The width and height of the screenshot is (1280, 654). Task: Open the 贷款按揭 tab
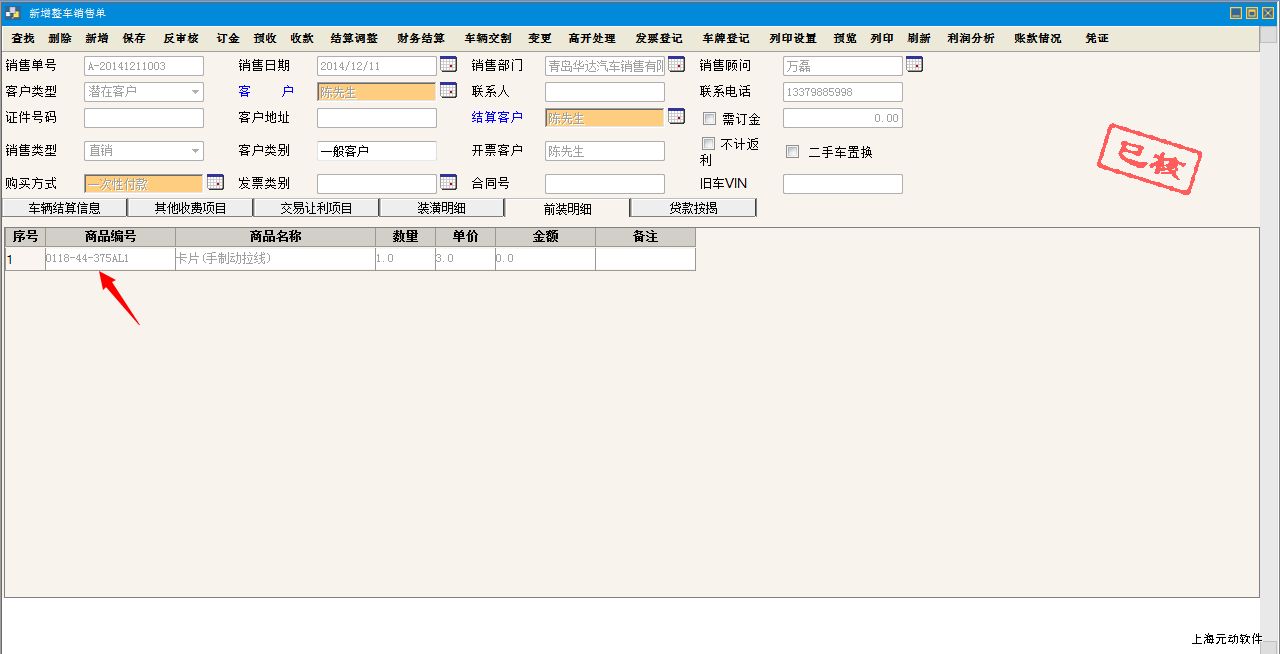[x=693, y=208]
